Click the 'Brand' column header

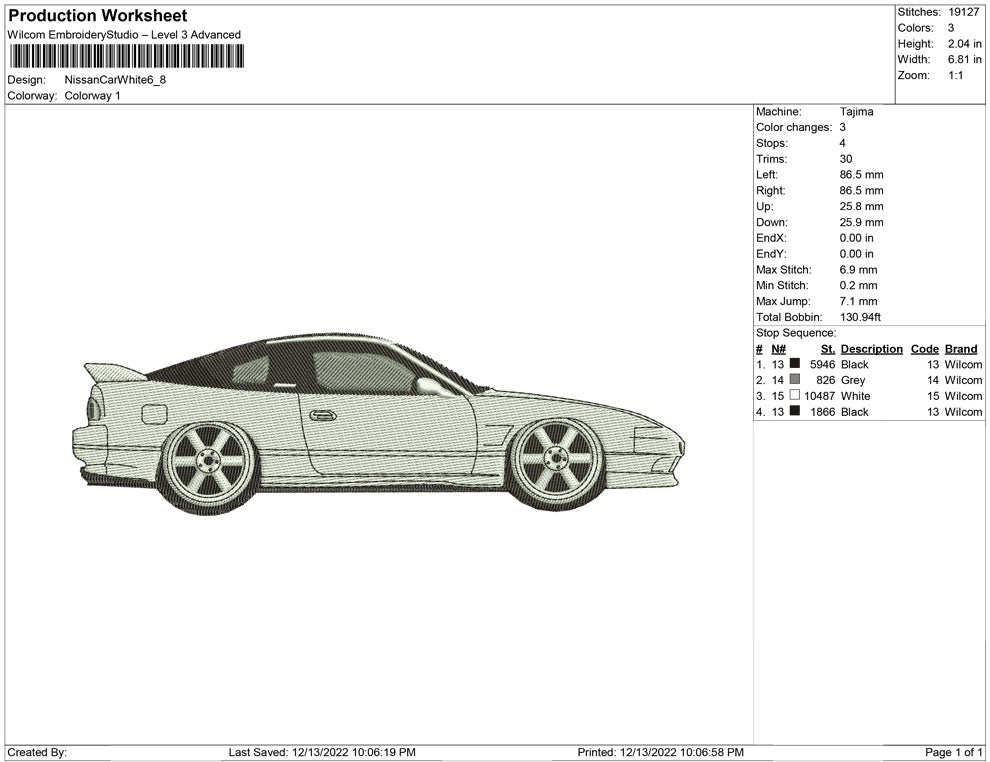point(961,349)
